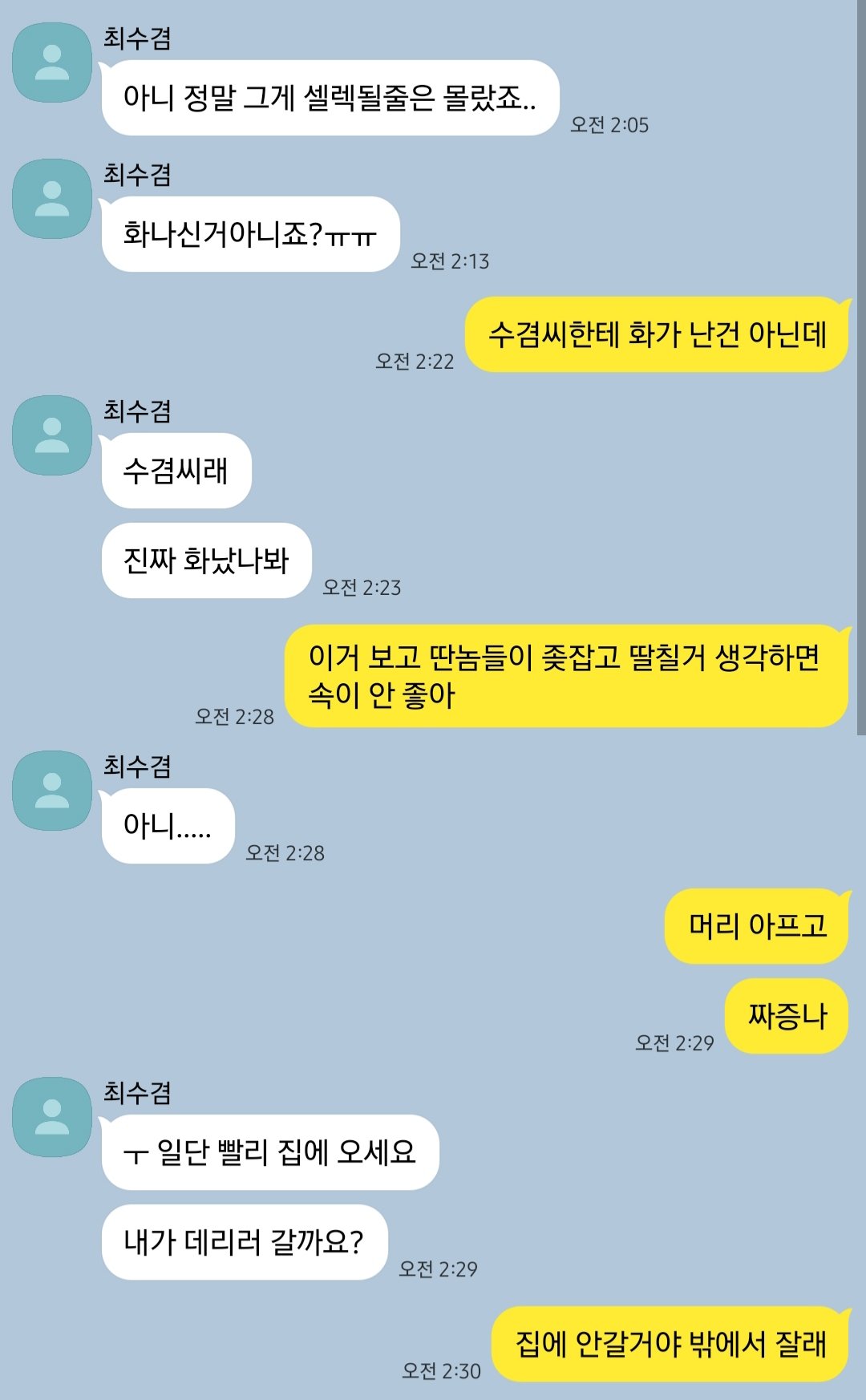
Task: Select the '화나신거아니죠?ㅠㅠ' message bubble
Action: point(250,234)
